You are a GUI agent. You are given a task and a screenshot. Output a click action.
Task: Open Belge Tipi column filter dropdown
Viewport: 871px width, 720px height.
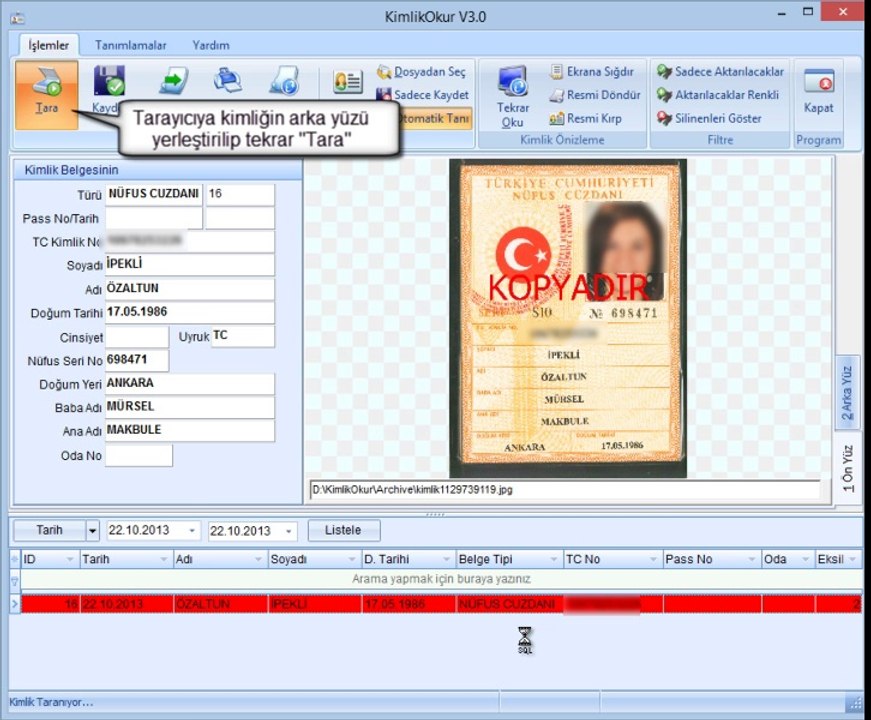pos(554,559)
